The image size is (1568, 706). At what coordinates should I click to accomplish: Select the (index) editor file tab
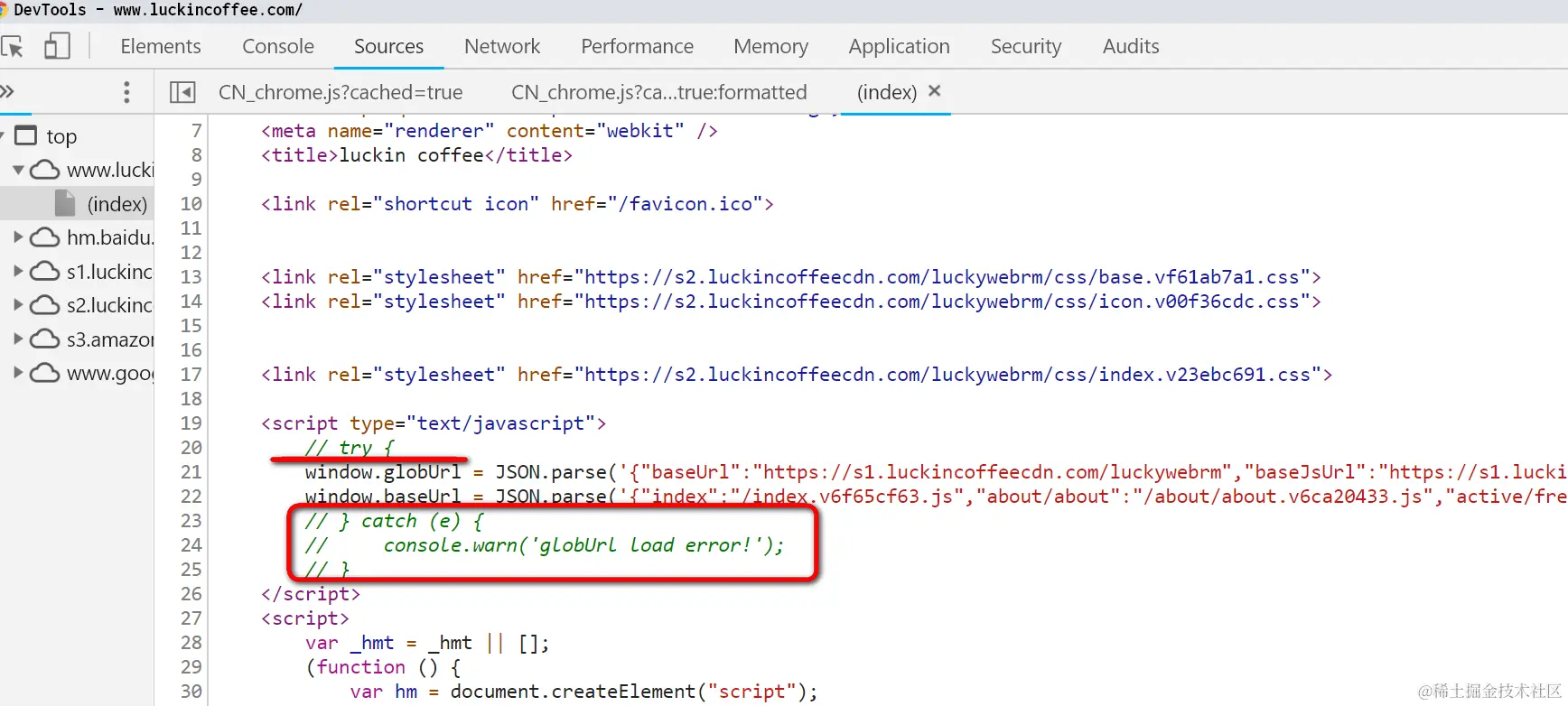coord(887,92)
